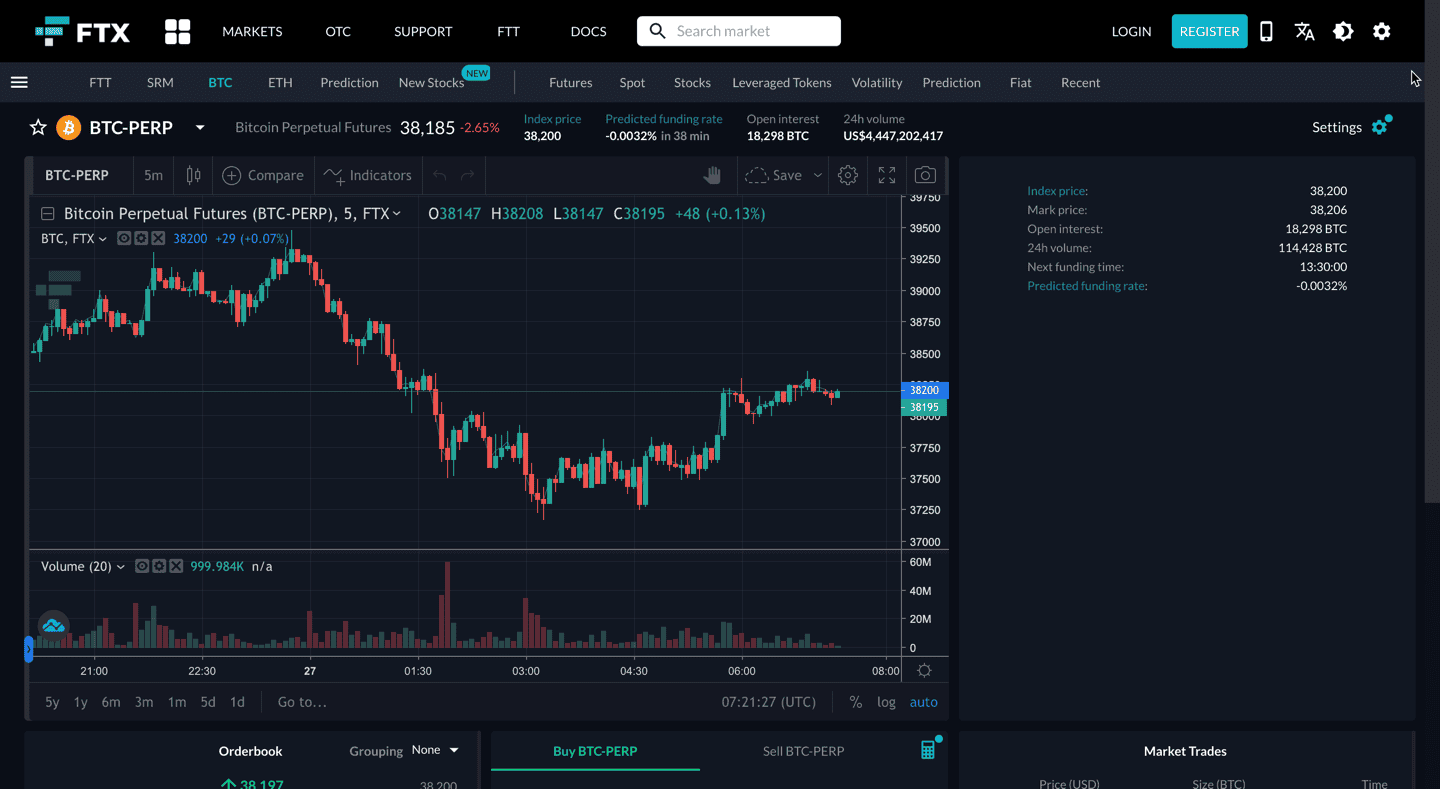Open BTC, FTX series settings gear
The height and width of the screenshot is (789, 1440).
coord(141,239)
